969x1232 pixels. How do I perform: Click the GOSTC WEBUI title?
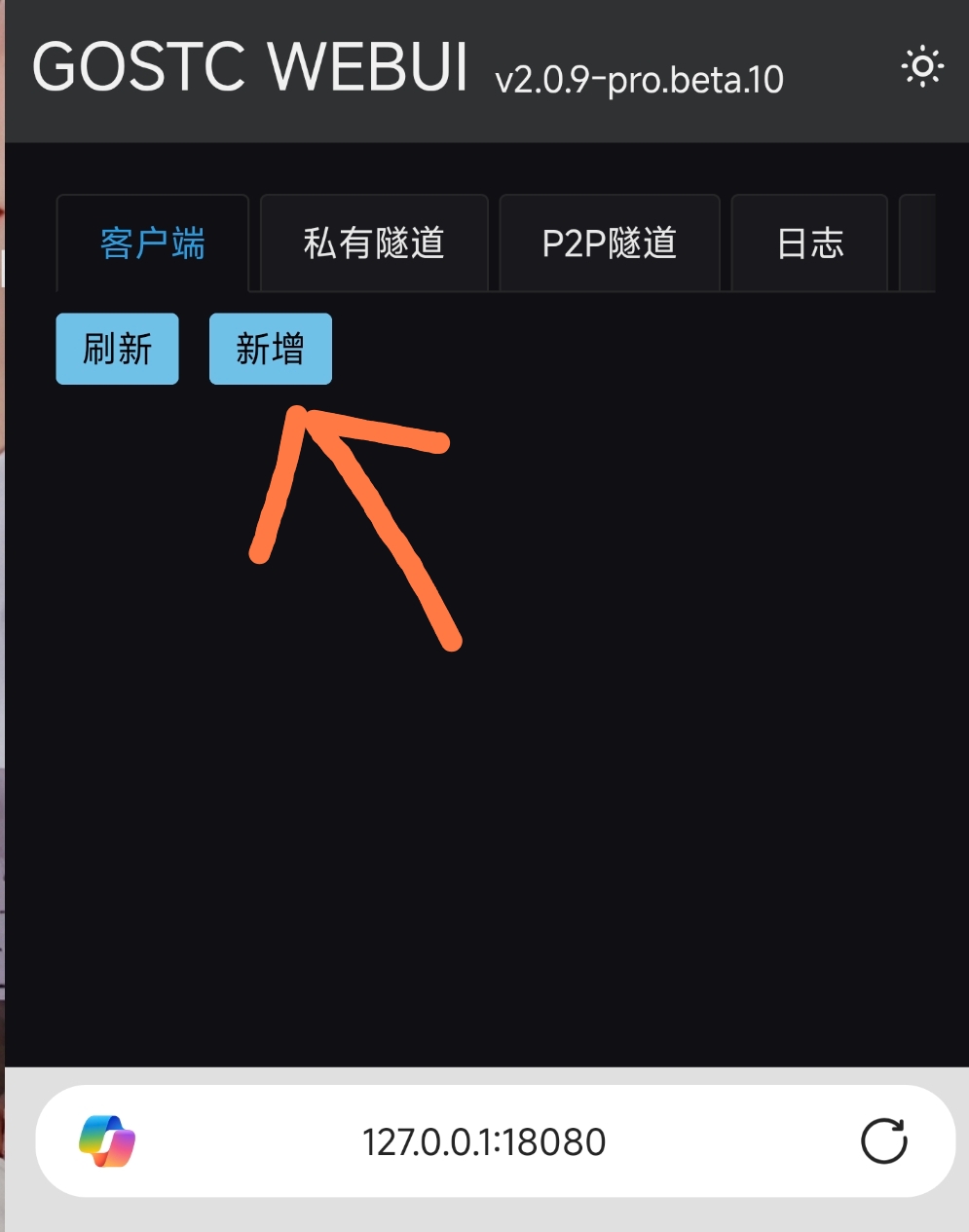(x=251, y=67)
